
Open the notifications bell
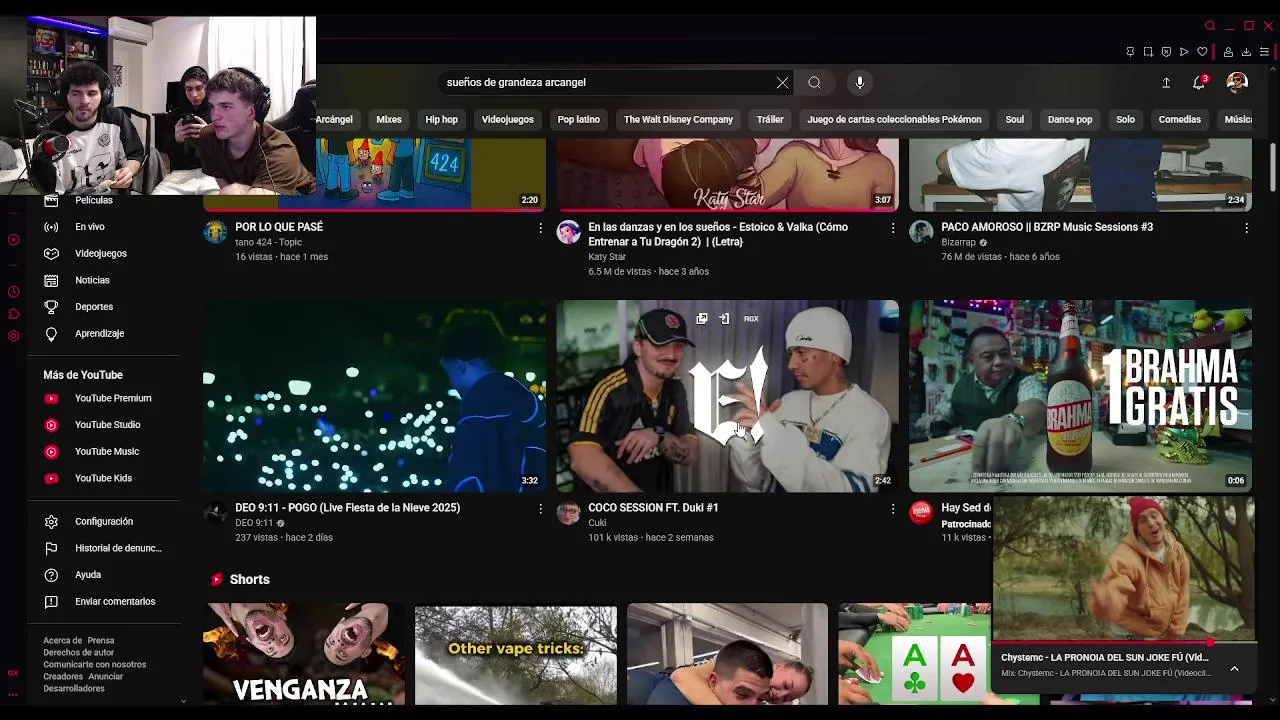(1199, 82)
